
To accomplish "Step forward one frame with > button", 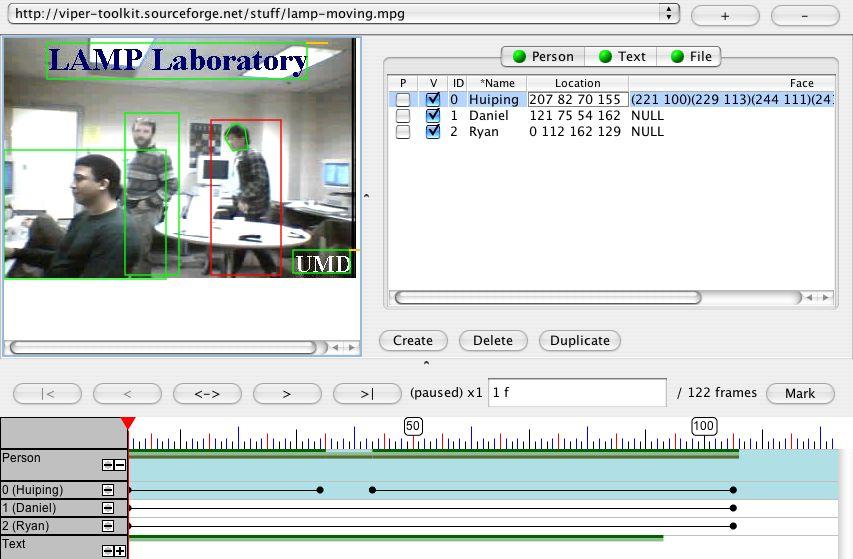I will [x=287, y=394].
